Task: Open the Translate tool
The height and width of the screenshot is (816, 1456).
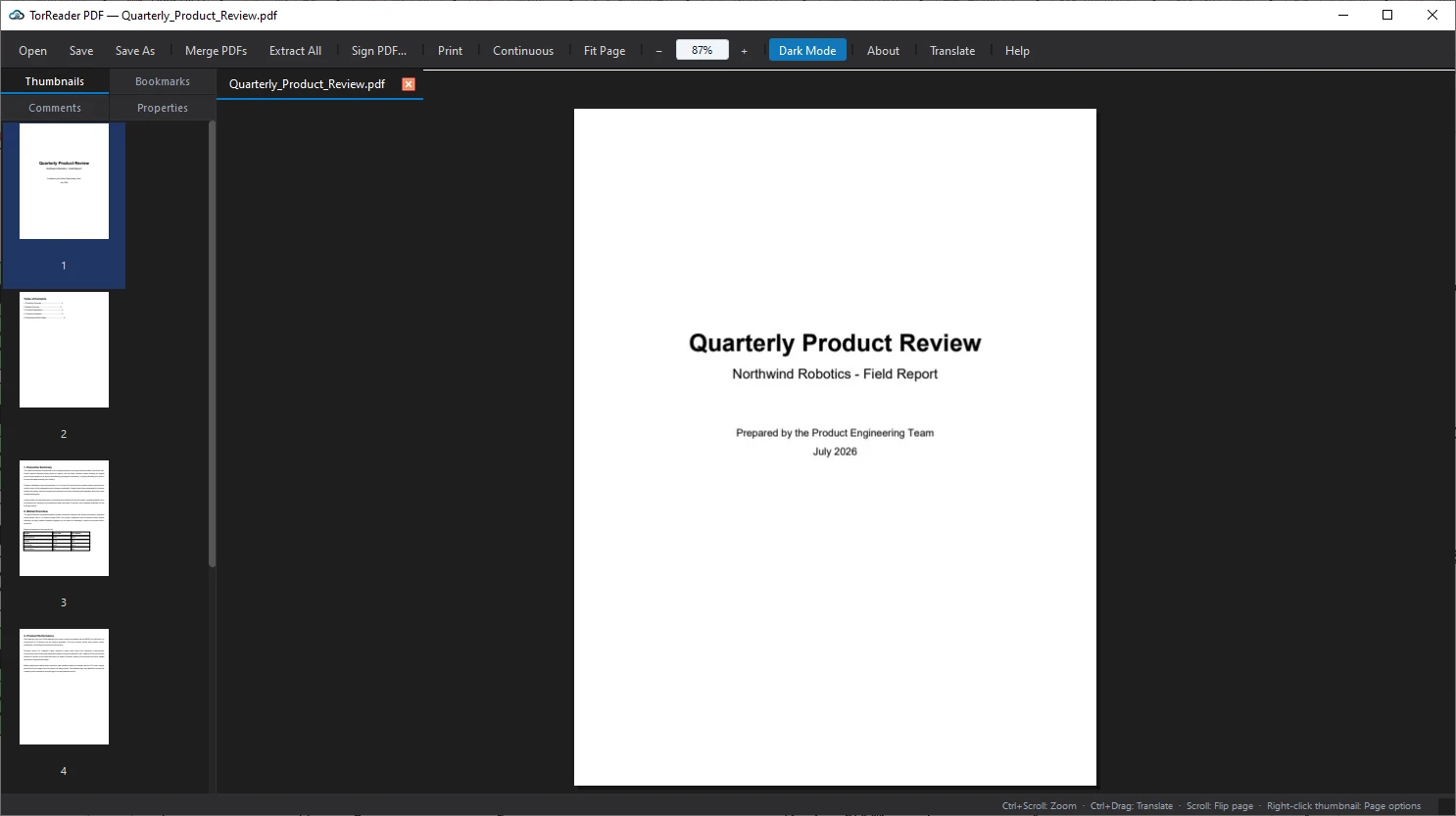Action: (952, 51)
